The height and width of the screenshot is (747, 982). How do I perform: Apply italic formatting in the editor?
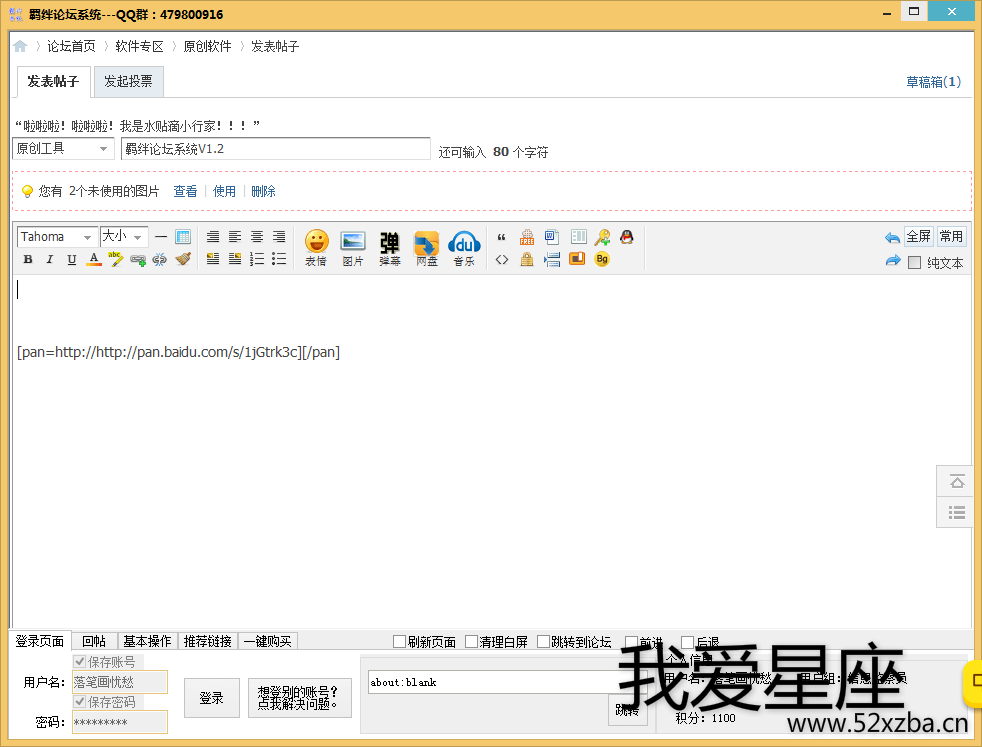click(x=50, y=260)
